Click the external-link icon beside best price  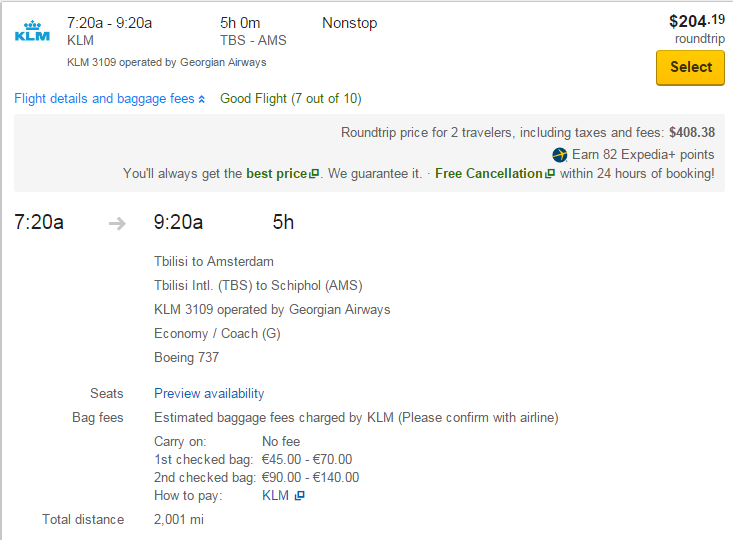tap(314, 174)
